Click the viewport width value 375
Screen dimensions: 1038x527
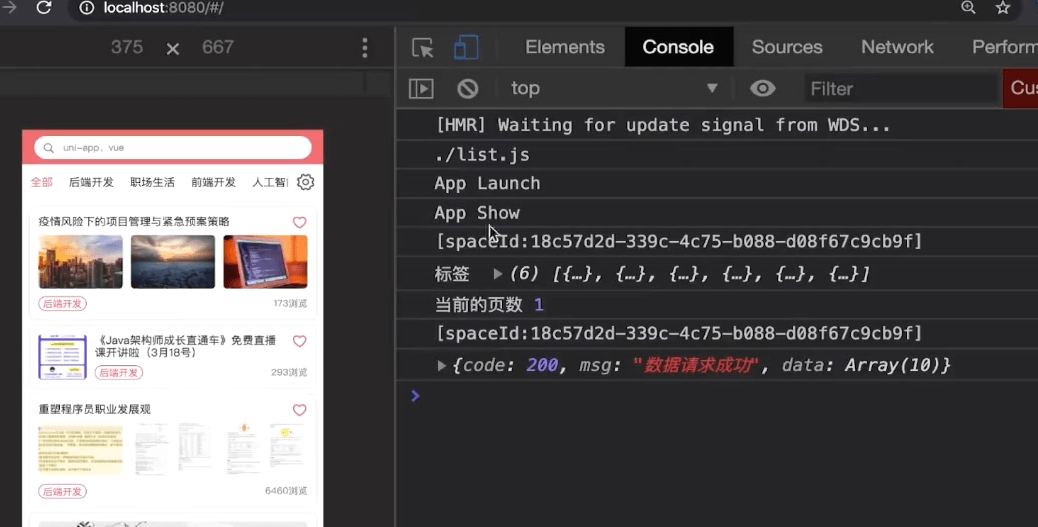127,47
